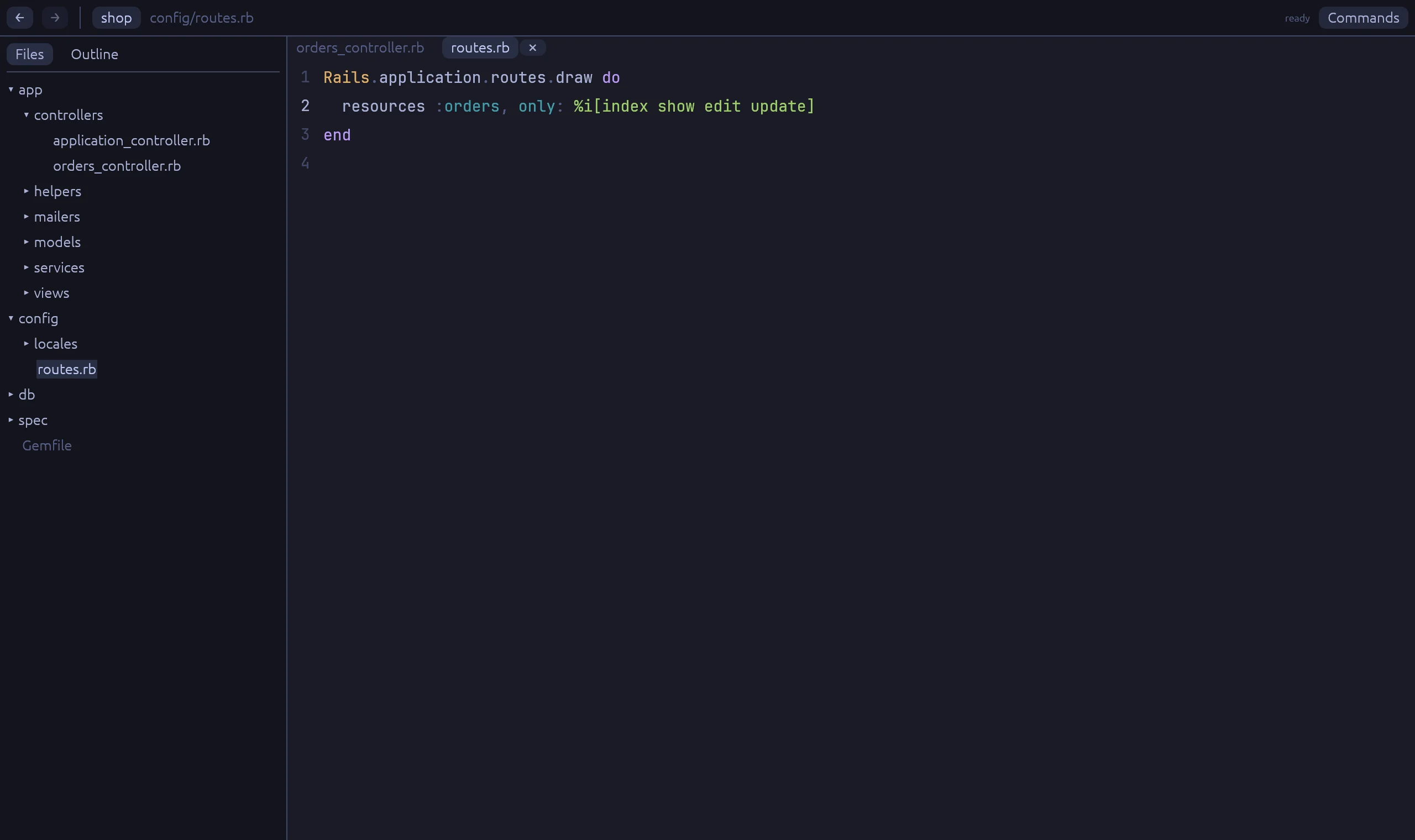Select the controllers folder label
This screenshot has height=840, width=1415.
tap(69, 115)
